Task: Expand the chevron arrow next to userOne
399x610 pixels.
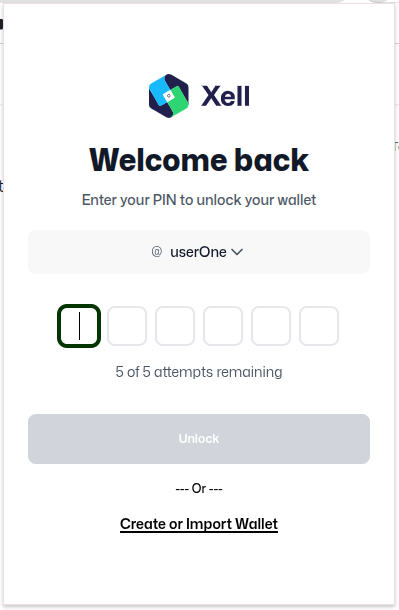Action: click(x=237, y=252)
